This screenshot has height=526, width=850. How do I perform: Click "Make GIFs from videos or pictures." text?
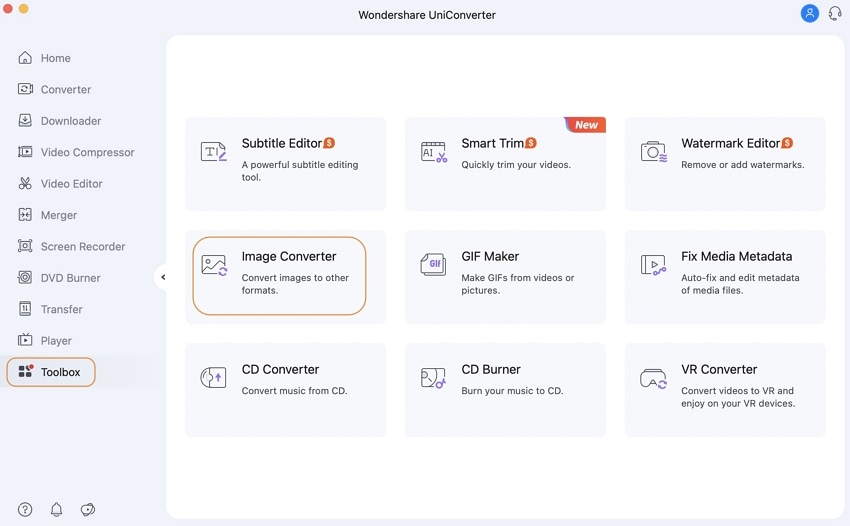(x=517, y=284)
